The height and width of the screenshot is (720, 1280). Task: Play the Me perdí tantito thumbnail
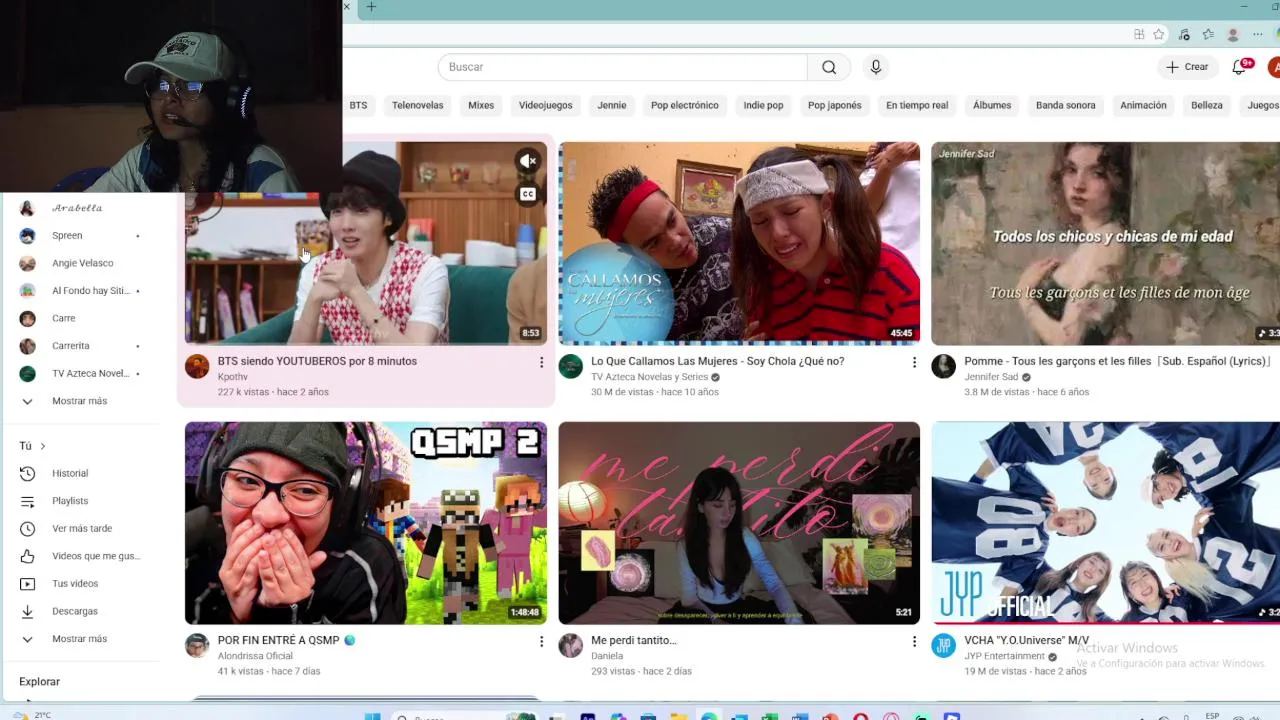coord(739,523)
